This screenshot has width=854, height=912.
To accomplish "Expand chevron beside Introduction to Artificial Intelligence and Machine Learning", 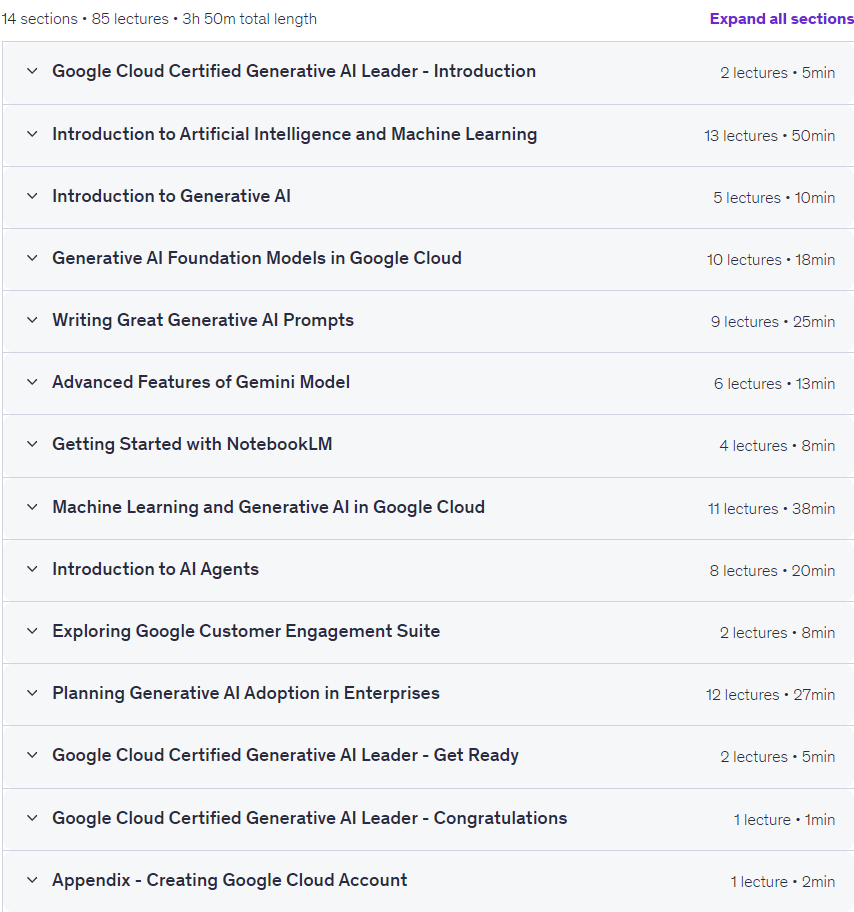I will (x=33, y=134).
